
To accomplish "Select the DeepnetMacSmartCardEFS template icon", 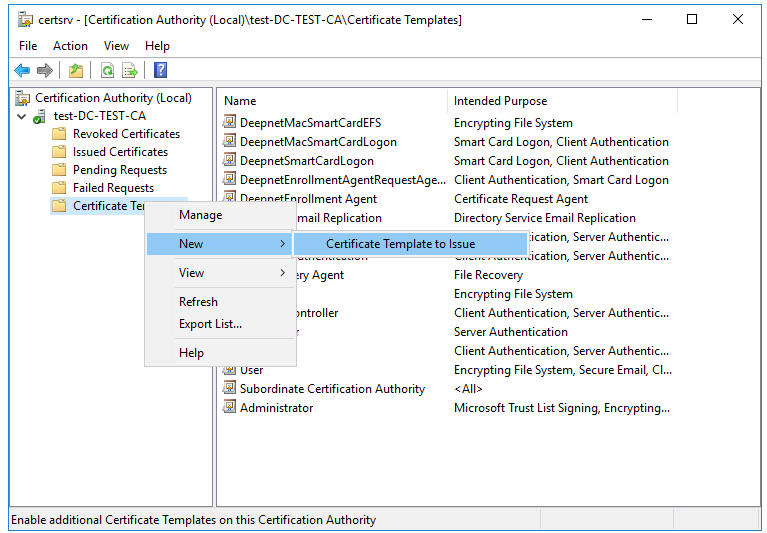I will pos(230,123).
